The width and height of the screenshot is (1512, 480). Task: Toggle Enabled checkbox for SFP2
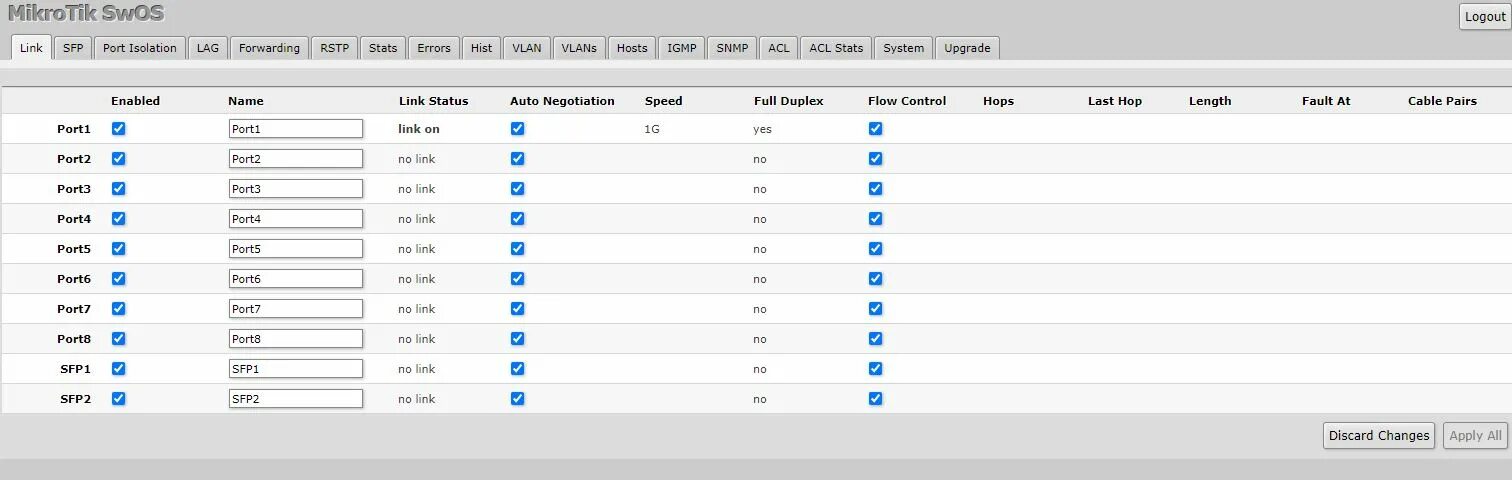coord(118,399)
